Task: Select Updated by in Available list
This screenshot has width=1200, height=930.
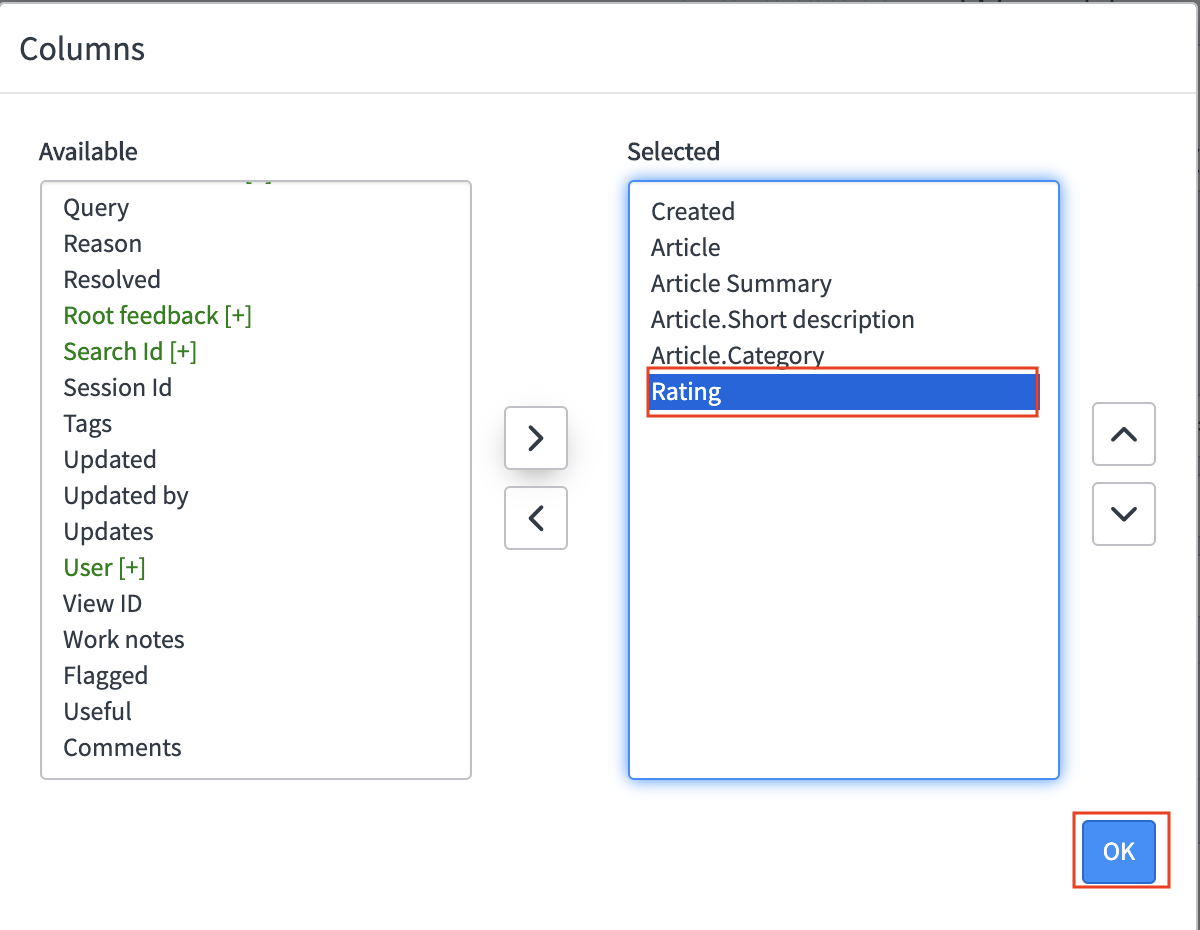Action: [x=126, y=496]
